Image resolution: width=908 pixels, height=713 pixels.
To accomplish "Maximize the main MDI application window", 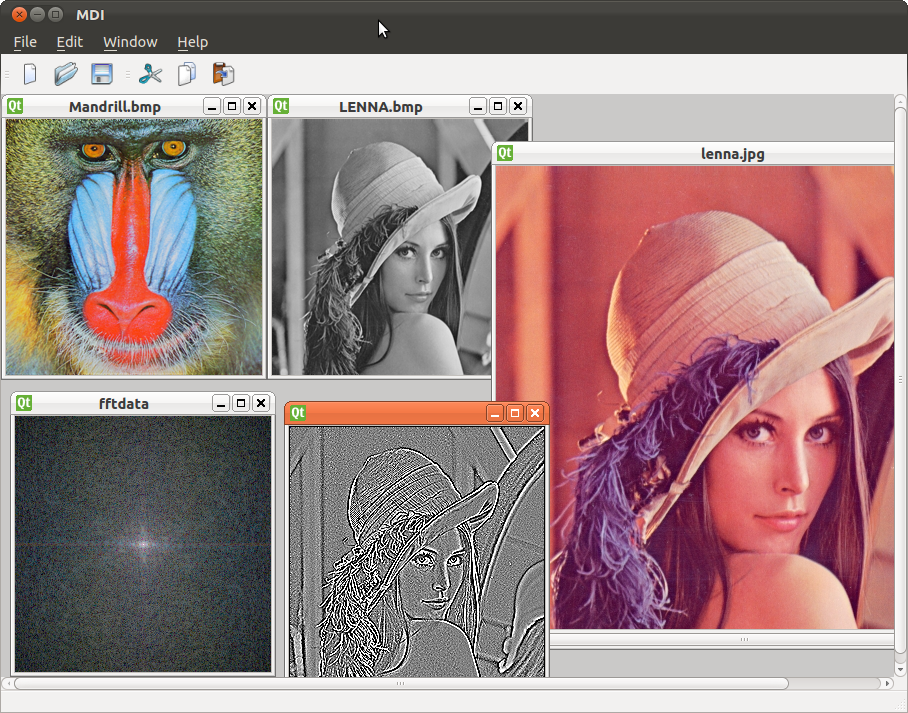I will [x=55, y=14].
